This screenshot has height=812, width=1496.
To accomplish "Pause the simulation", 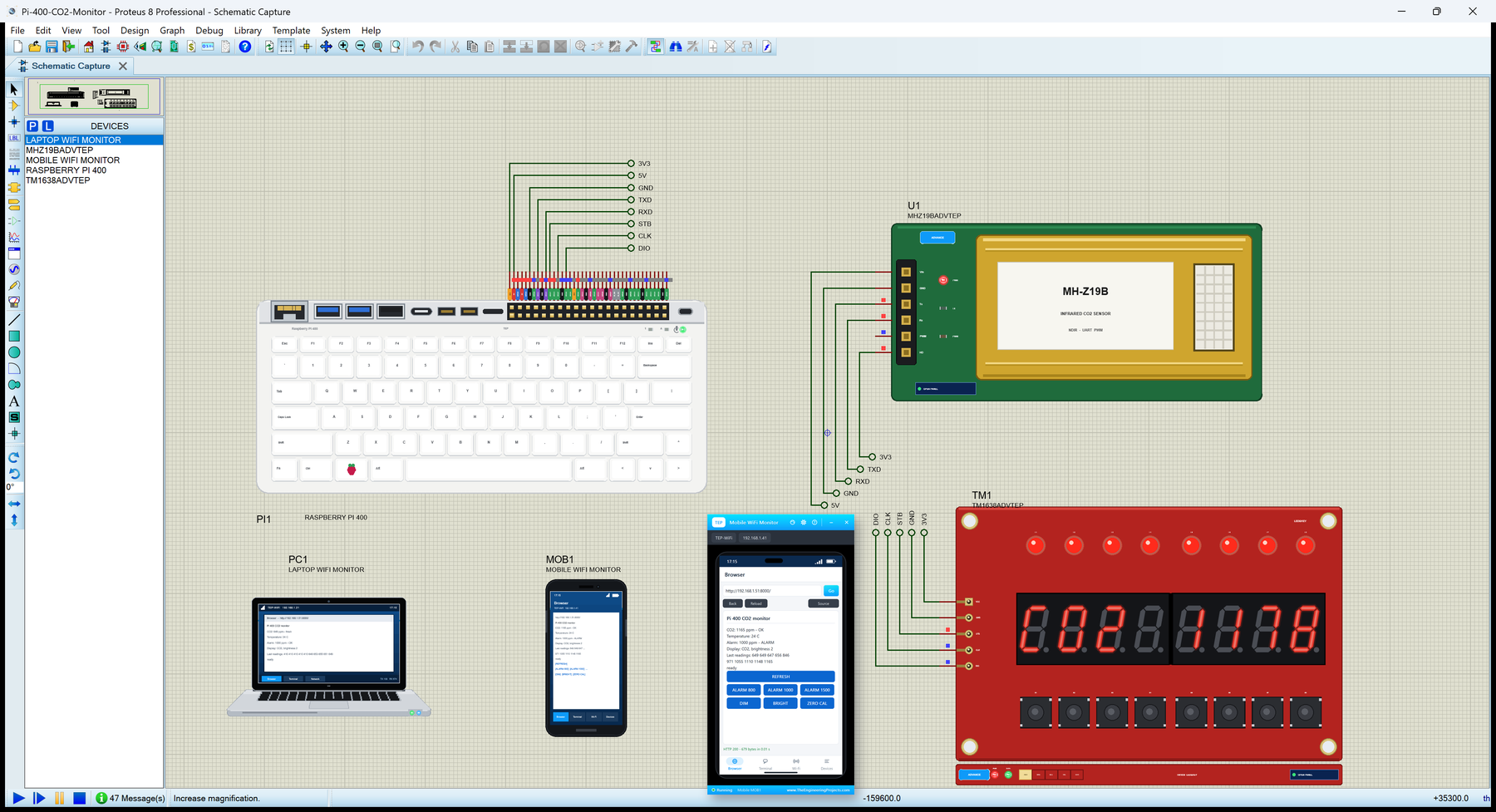I will tap(59, 798).
